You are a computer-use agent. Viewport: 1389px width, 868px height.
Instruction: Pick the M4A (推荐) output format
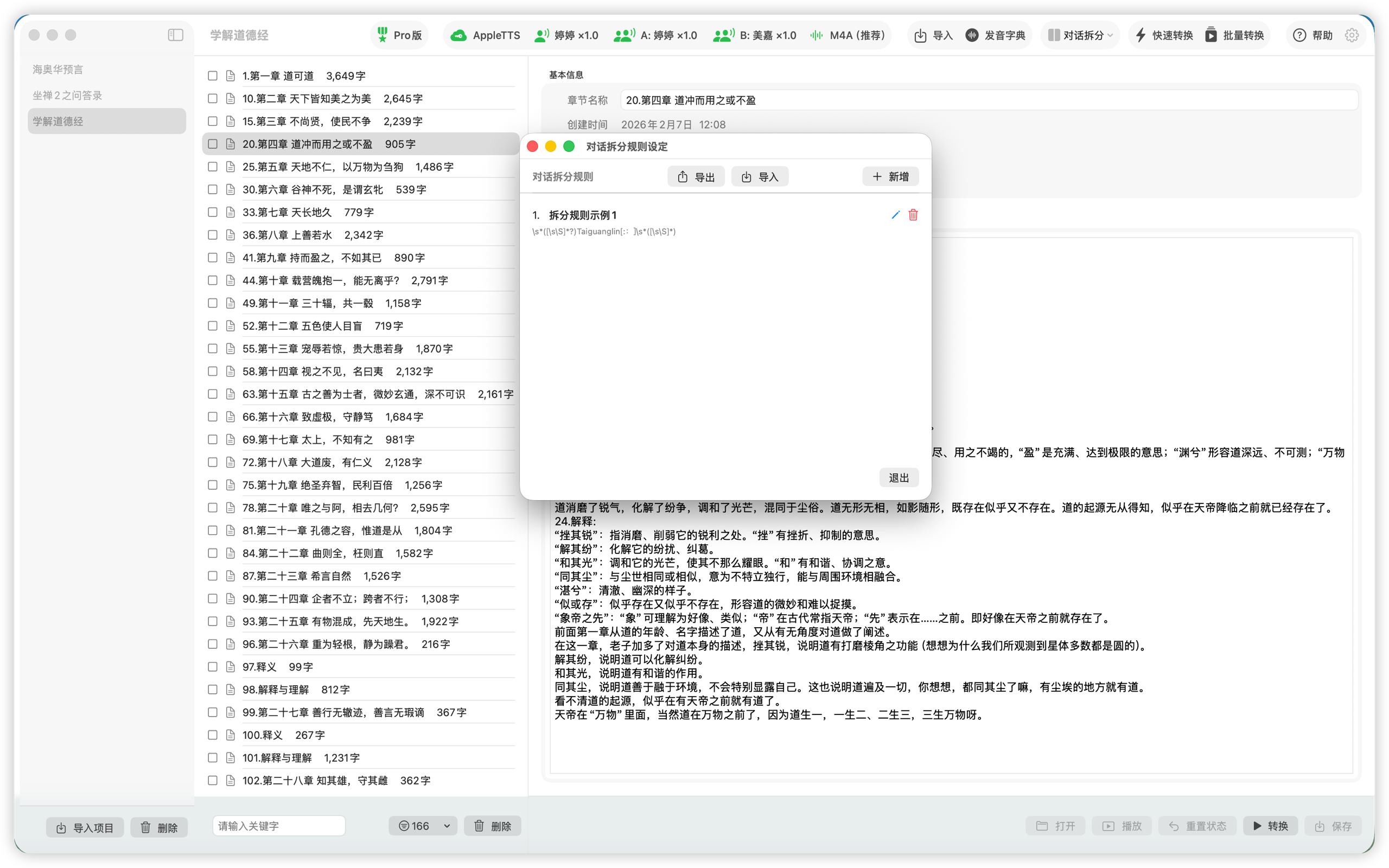[x=847, y=35]
